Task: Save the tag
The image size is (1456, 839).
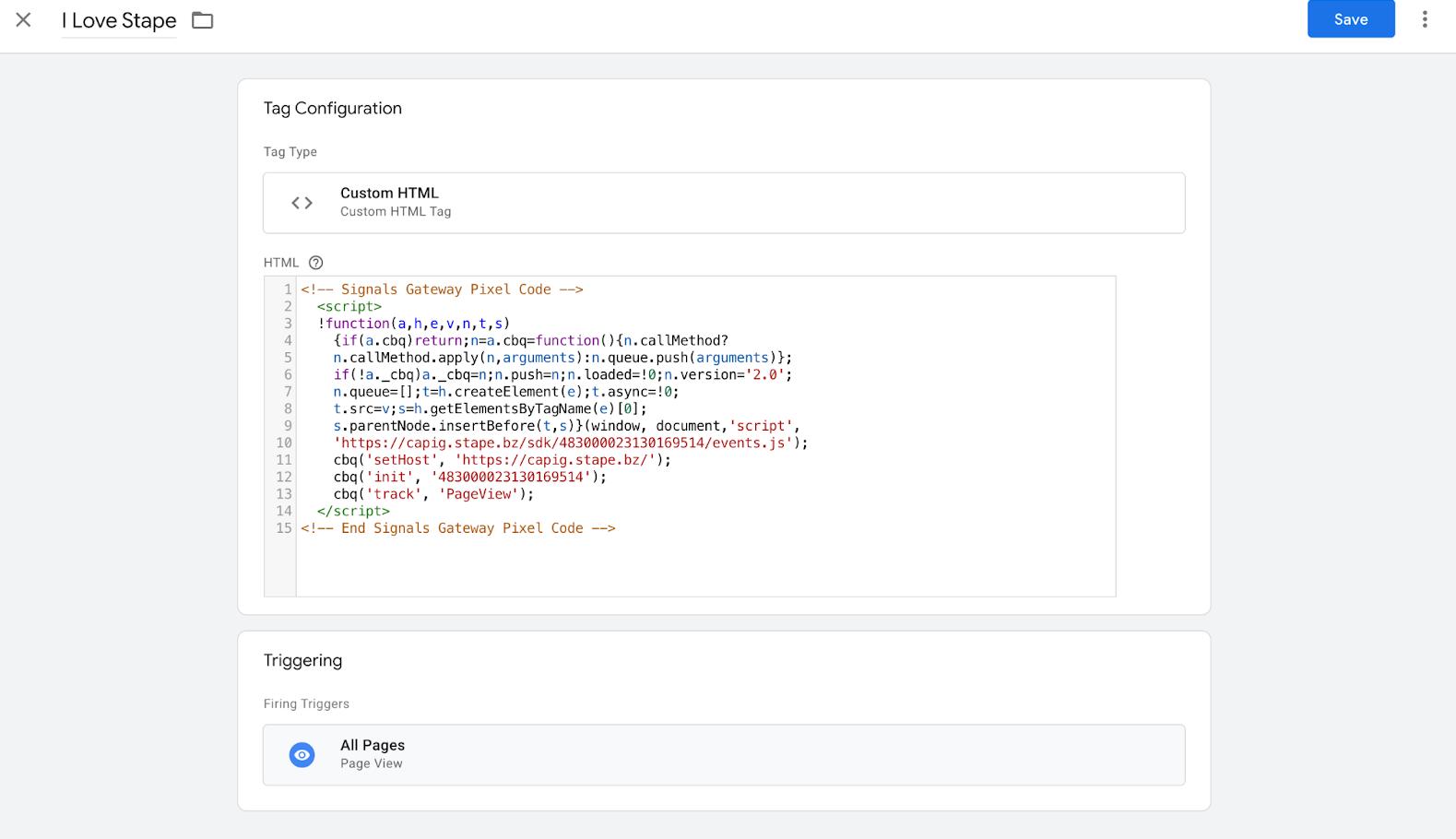Action: pos(1351,19)
